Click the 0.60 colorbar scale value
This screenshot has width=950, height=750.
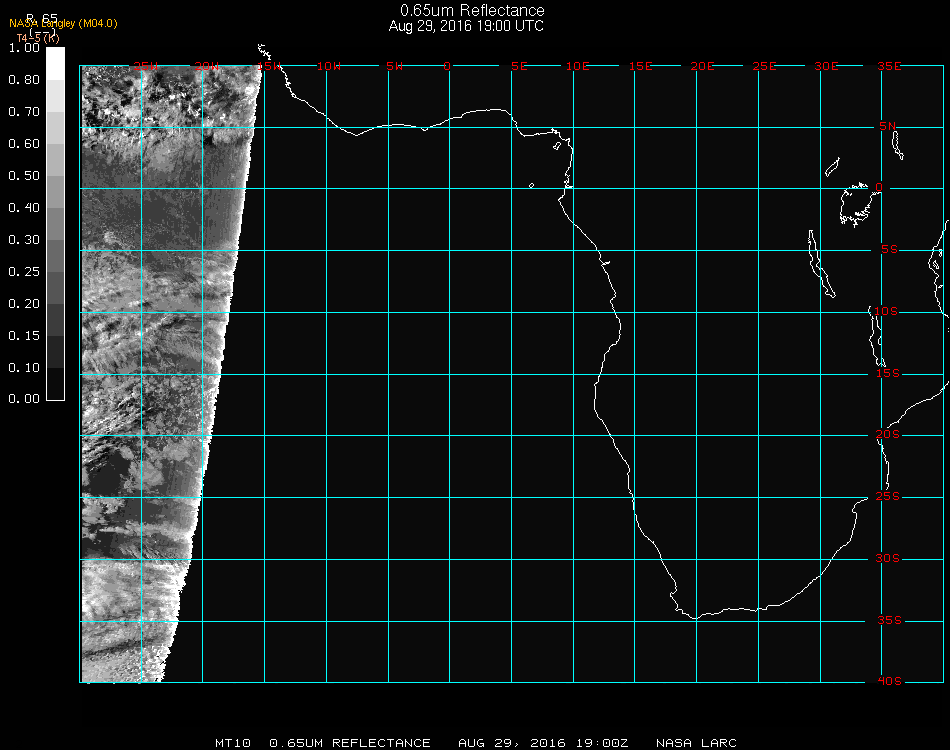(x=24, y=144)
